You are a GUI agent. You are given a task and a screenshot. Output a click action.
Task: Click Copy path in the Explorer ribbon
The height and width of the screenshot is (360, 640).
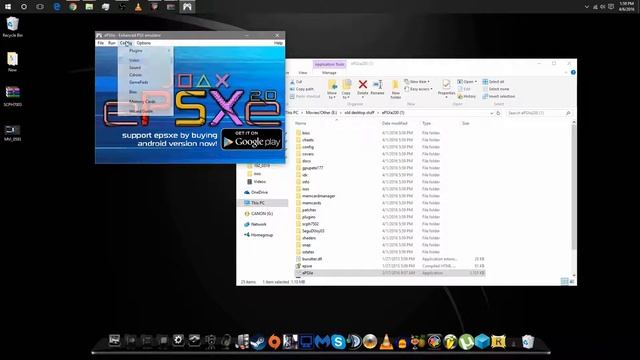coord(302,89)
